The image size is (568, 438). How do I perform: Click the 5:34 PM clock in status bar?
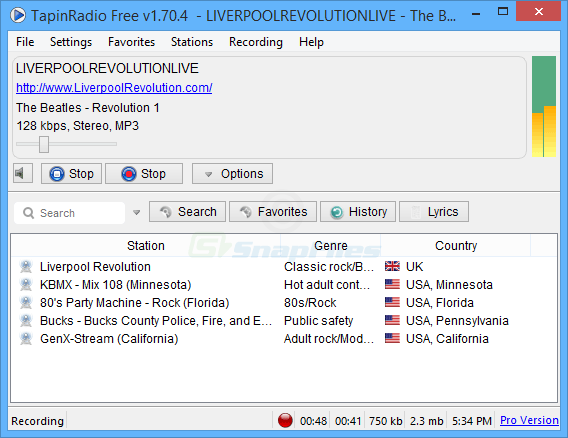click(472, 421)
